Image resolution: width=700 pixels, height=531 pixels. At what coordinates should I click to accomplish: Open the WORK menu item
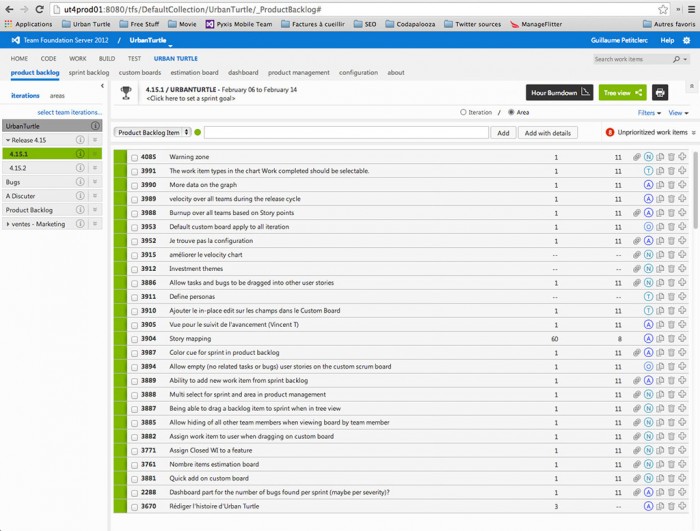77,59
